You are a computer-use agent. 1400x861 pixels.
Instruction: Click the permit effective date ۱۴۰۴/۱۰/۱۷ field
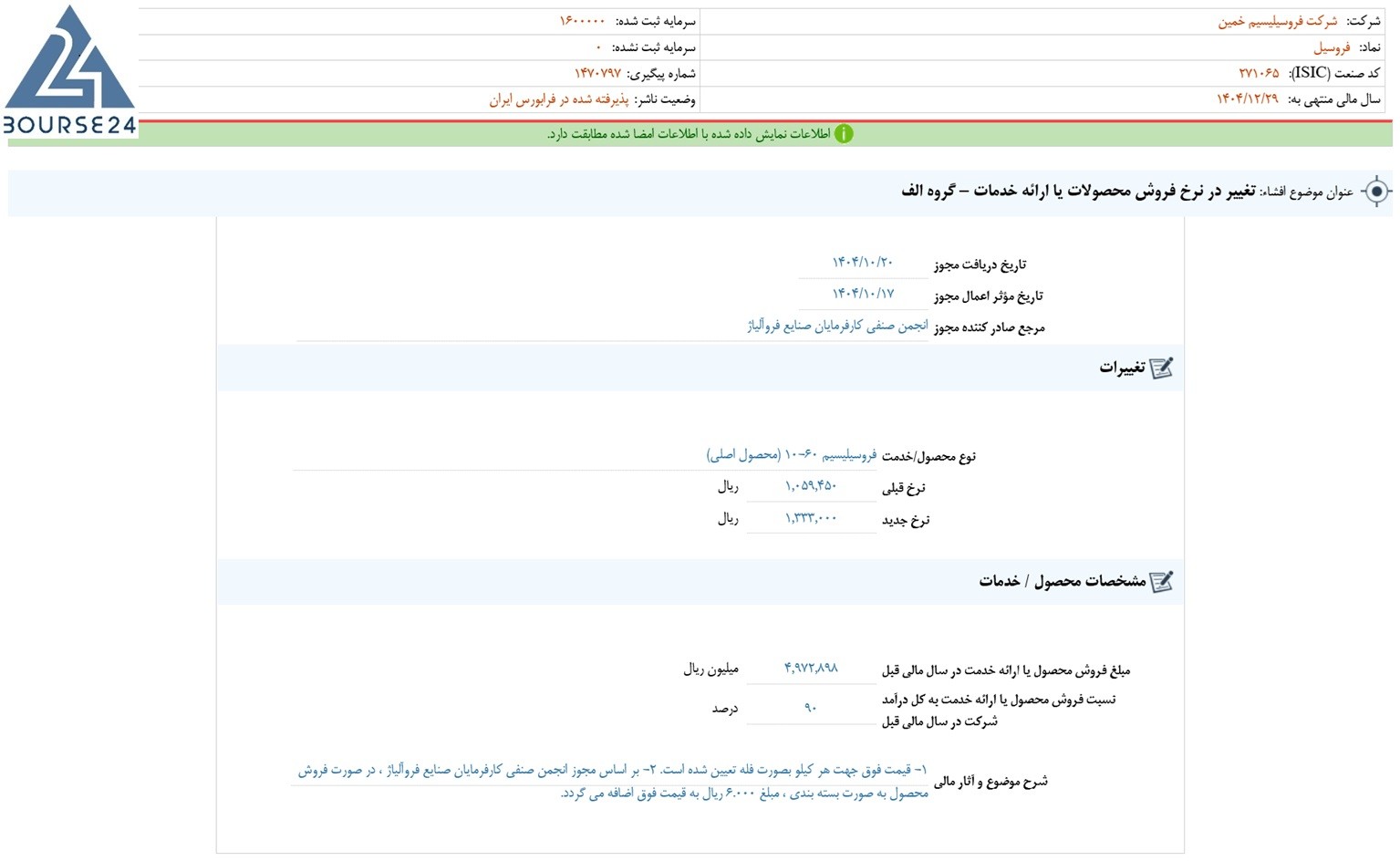coord(863,295)
